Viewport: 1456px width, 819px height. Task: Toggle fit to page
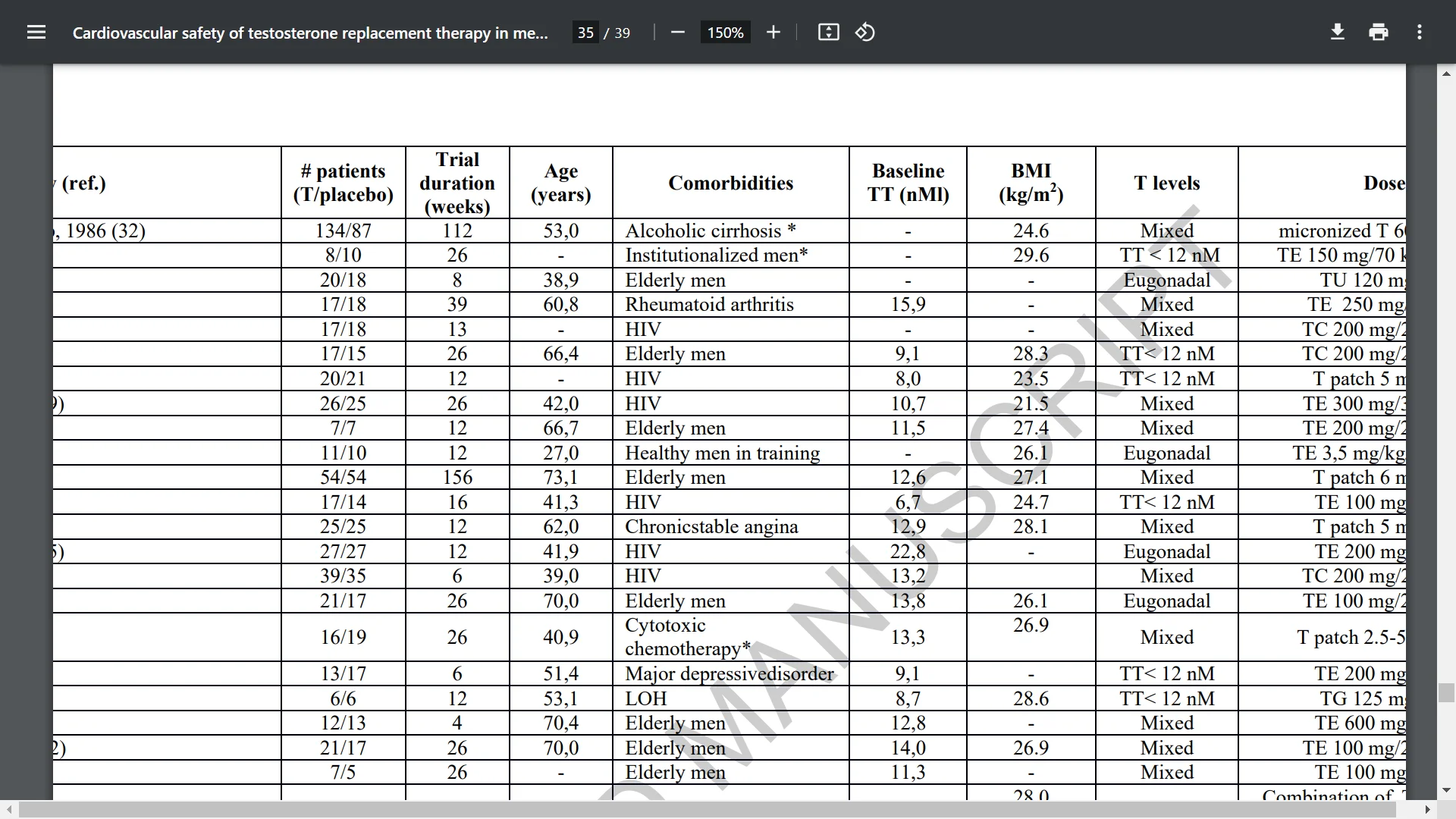click(x=828, y=33)
